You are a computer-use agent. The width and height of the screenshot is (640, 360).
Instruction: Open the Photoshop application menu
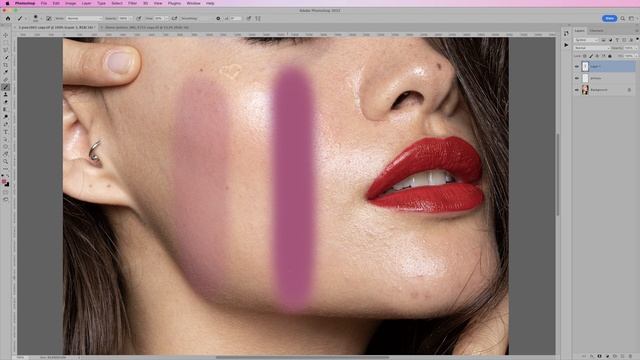coord(24,3)
